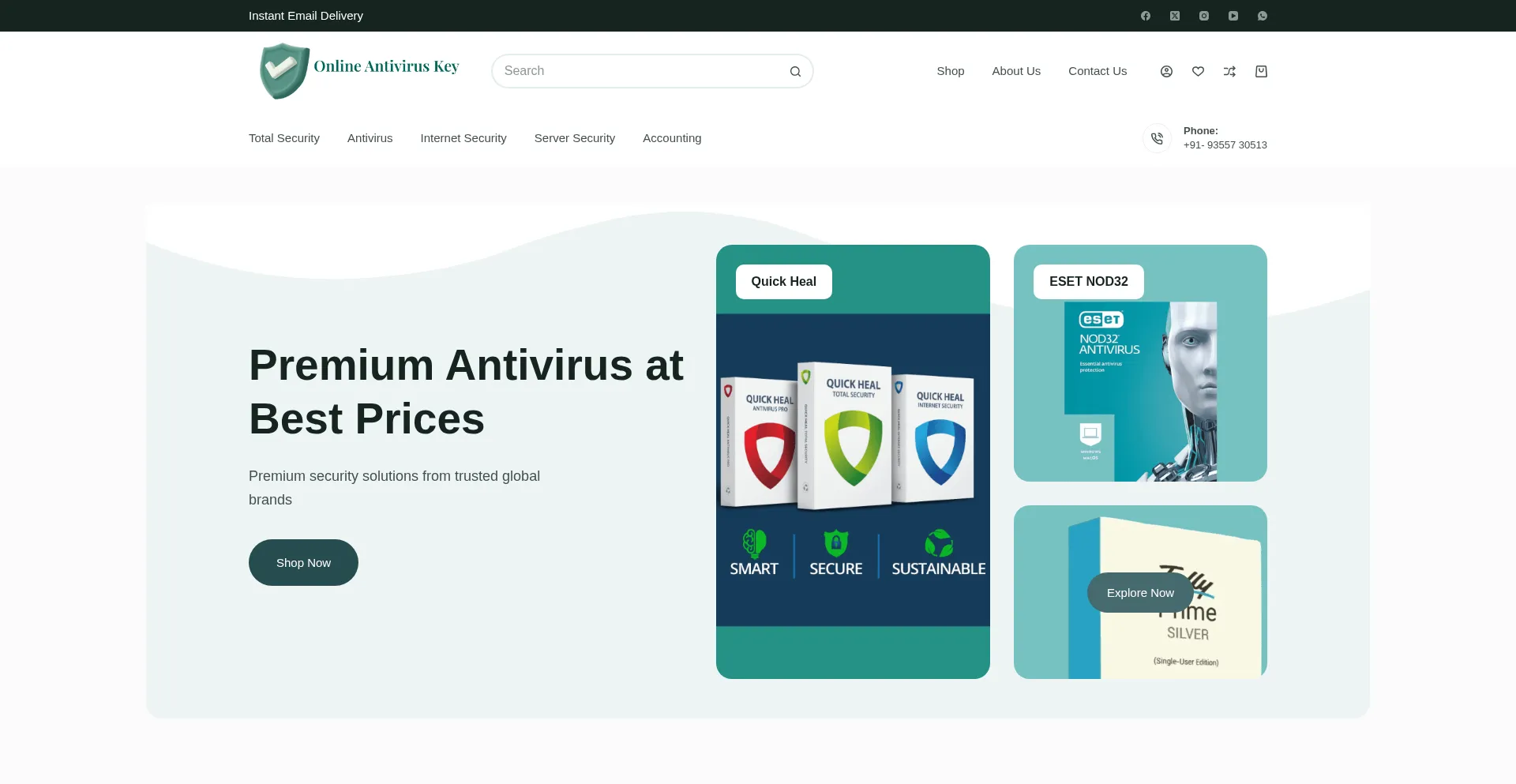Click the Quick Heal label tag
This screenshot has height=784, width=1516.
pyautogui.click(x=784, y=282)
